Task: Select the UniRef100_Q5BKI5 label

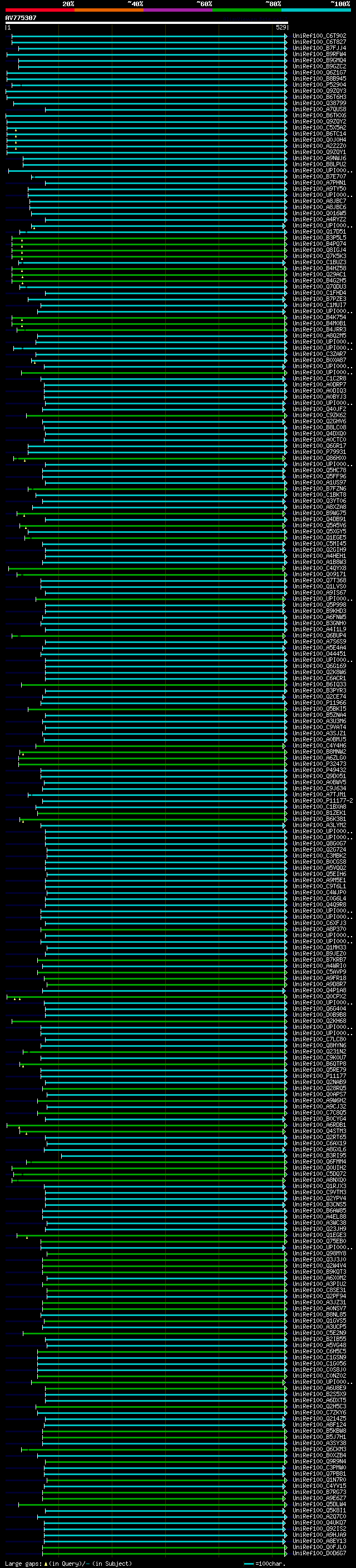Action: coord(319,709)
